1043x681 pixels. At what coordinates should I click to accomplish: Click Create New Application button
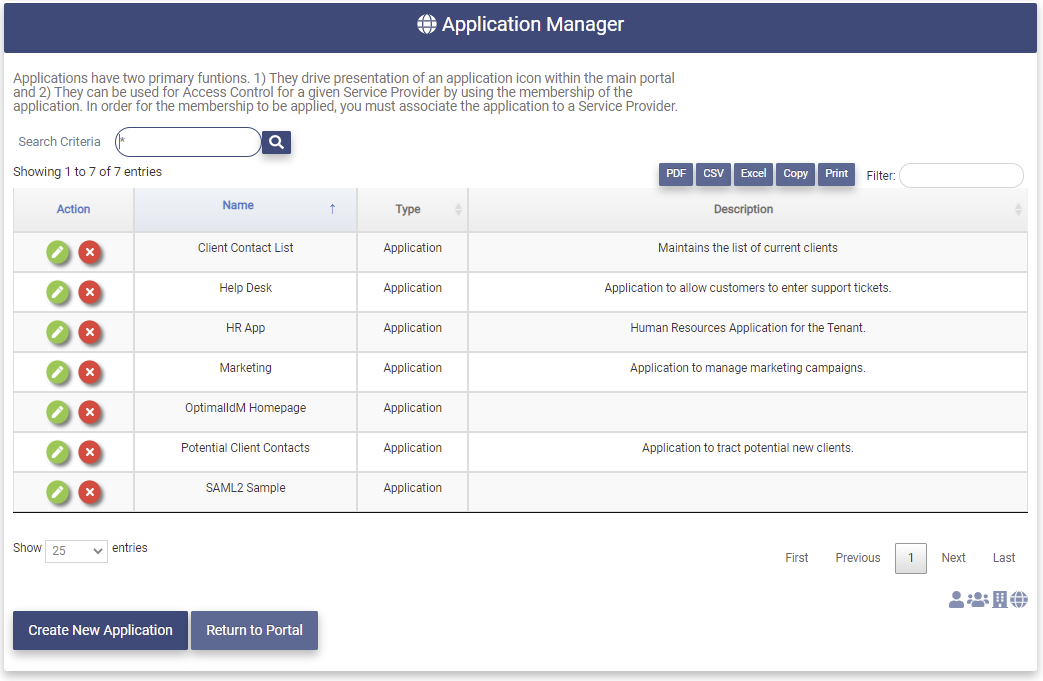tap(100, 630)
